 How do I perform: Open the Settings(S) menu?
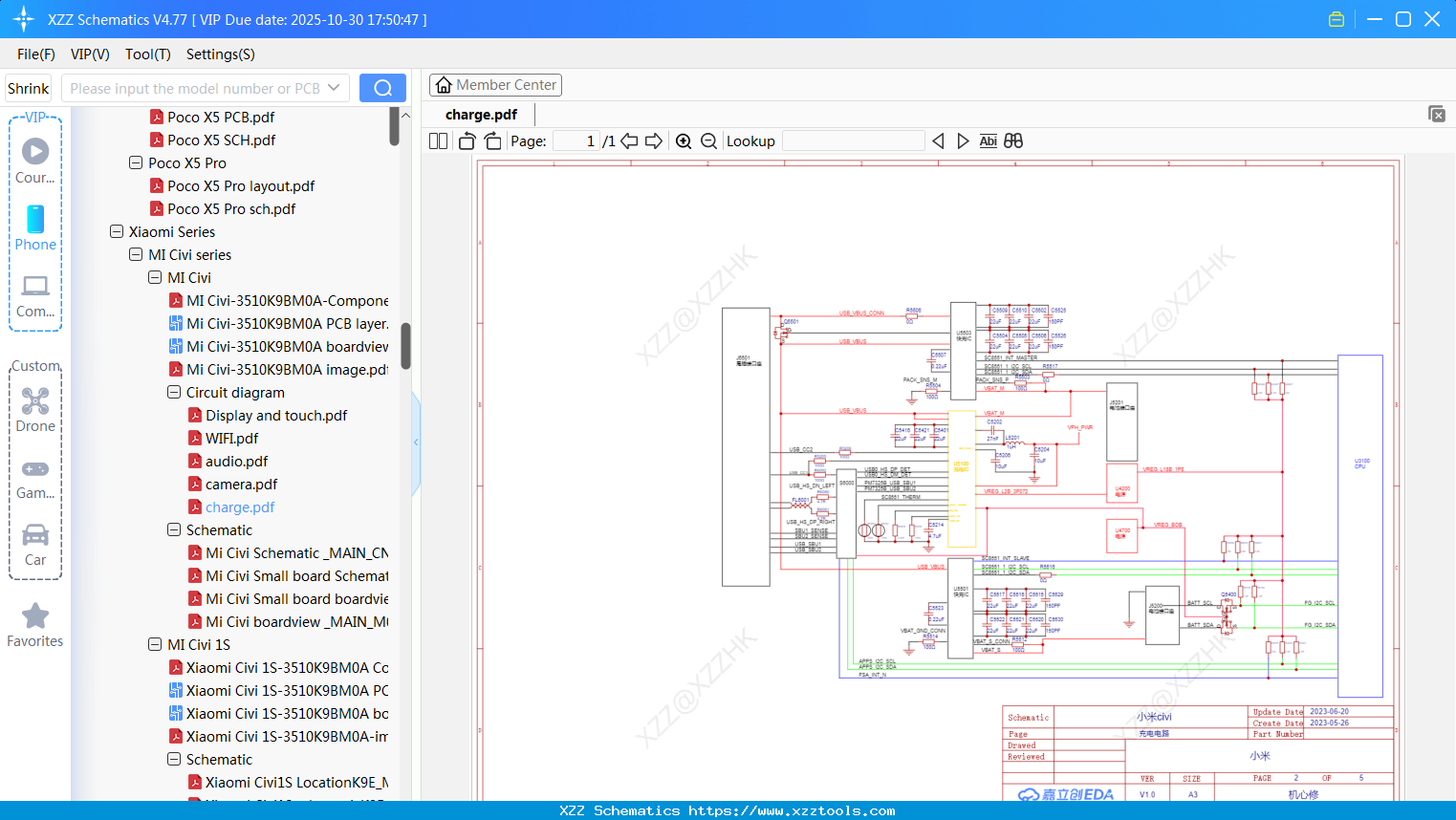(221, 54)
